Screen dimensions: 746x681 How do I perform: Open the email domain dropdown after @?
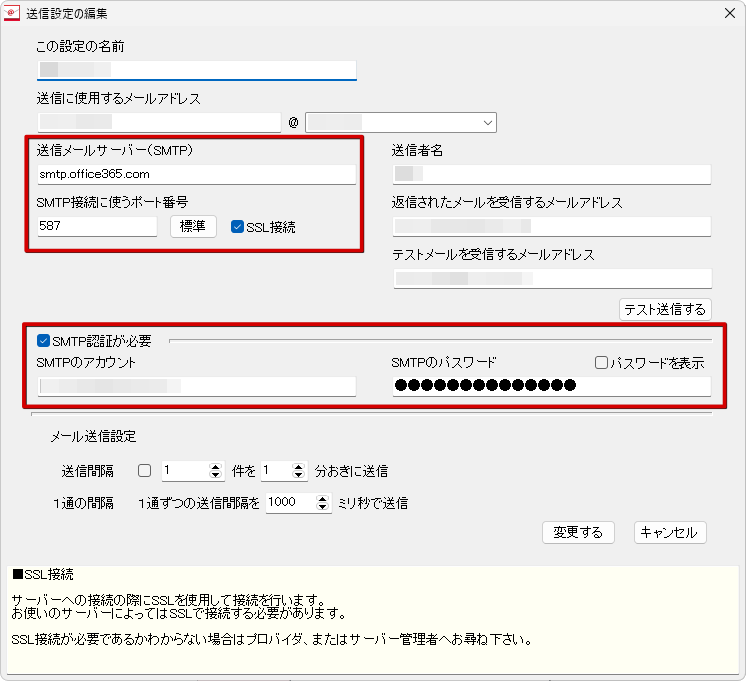(488, 123)
